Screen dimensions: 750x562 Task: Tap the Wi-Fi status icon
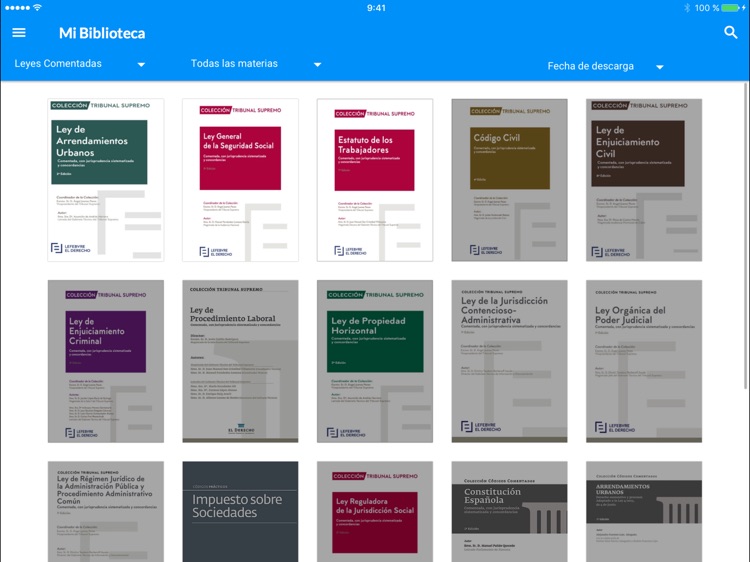pyautogui.click(x=37, y=7)
